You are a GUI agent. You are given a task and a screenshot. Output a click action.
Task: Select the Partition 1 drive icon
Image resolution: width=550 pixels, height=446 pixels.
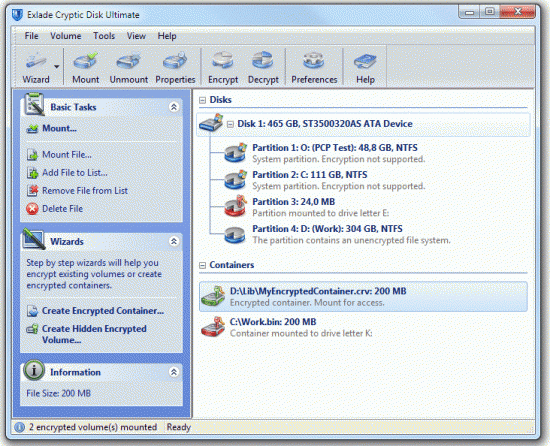235,153
